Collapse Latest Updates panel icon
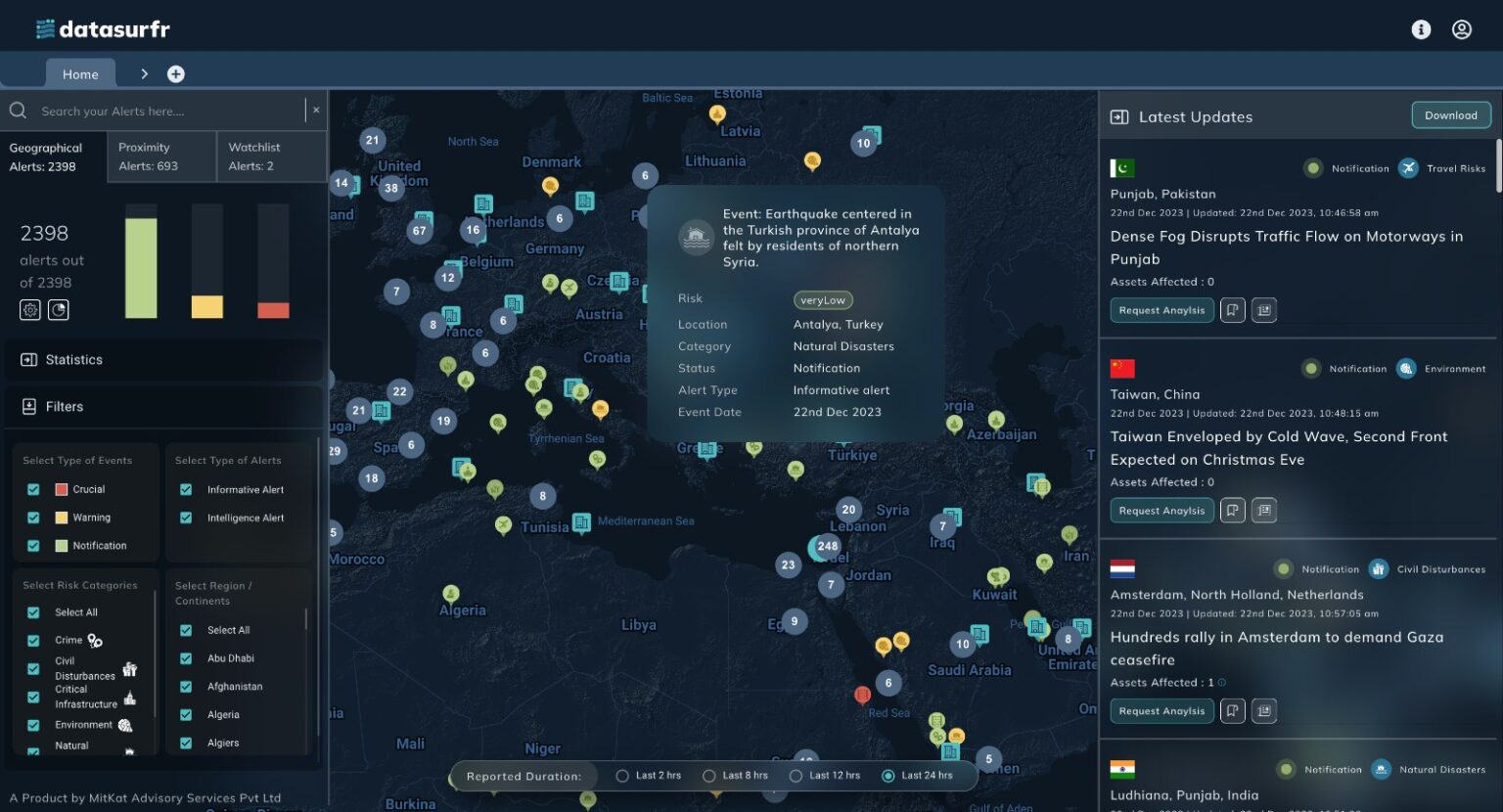The width and height of the screenshot is (1503, 812). tap(1119, 117)
